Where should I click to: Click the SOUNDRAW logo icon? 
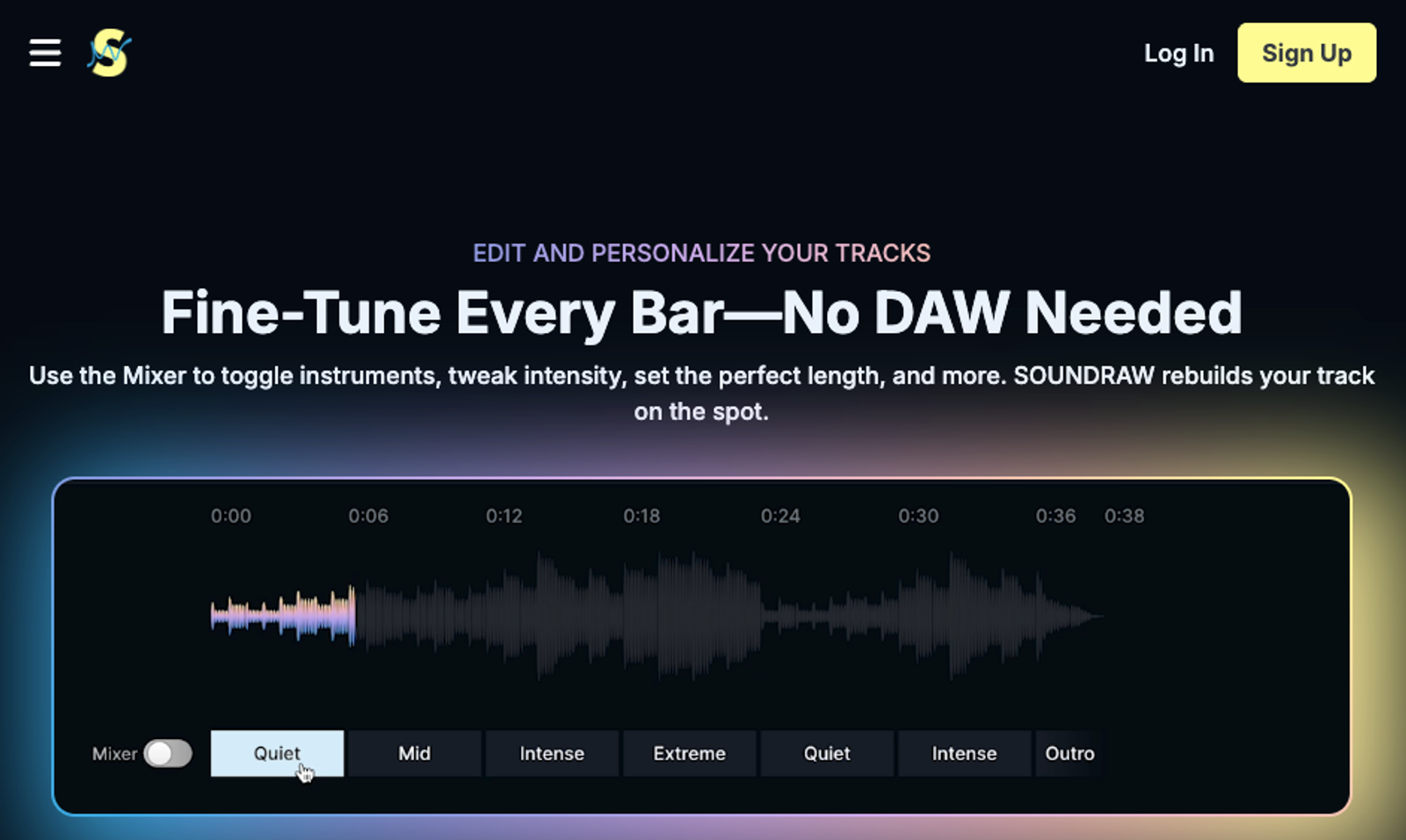click(110, 53)
